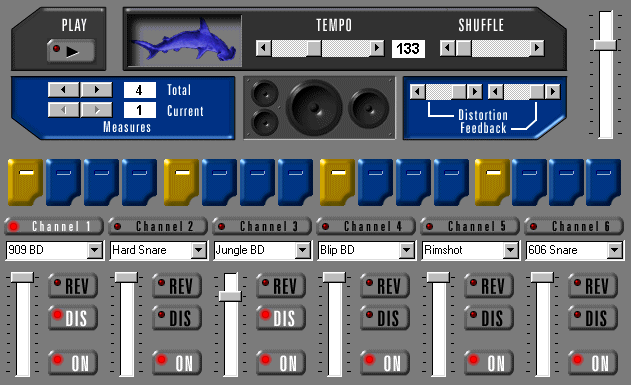
Task: Decrease tempo with the left arrow
Action: [264, 48]
